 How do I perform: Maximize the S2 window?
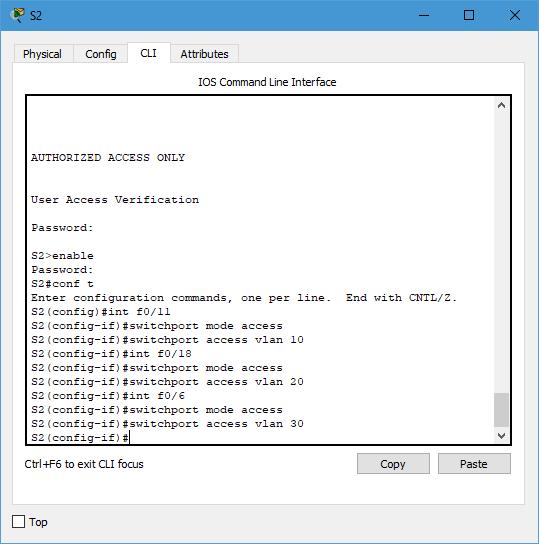tap(469, 15)
